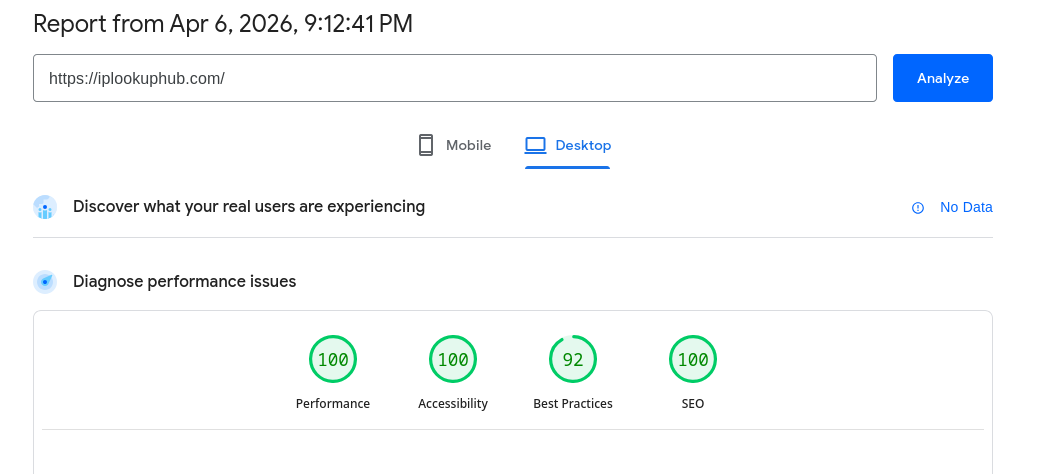Image resolution: width=1063 pixels, height=474 pixels.
Task: Click the Performance label
Action: [333, 403]
